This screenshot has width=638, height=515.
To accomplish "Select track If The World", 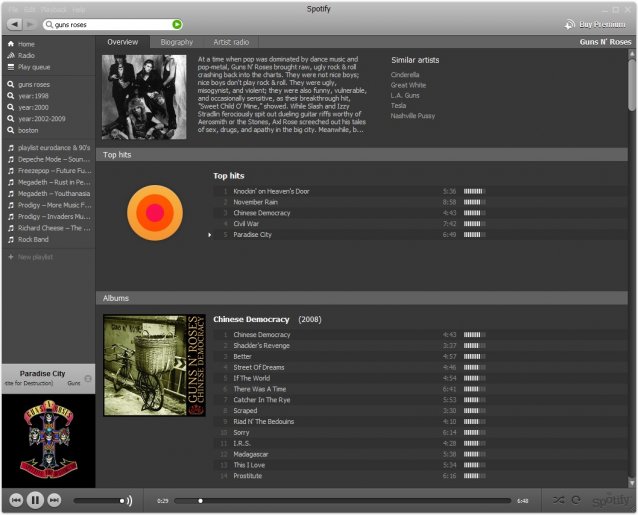I will (x=420, y=378).
